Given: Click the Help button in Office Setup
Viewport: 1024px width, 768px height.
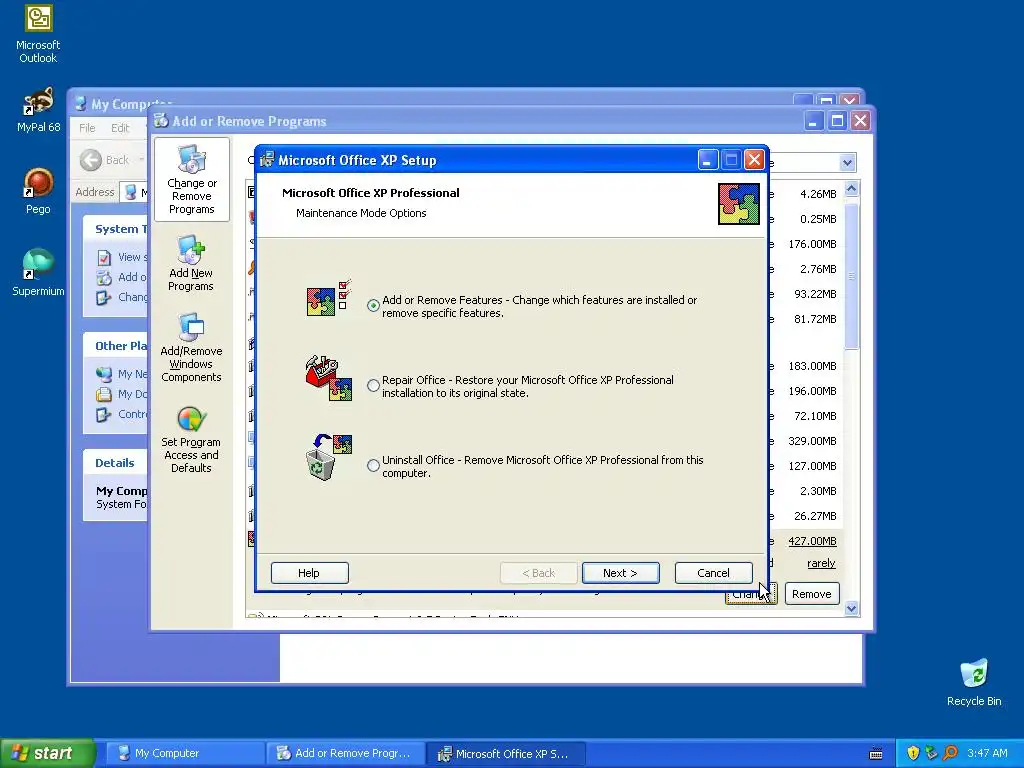Looking at the screenshot, I should pos(310,573).
